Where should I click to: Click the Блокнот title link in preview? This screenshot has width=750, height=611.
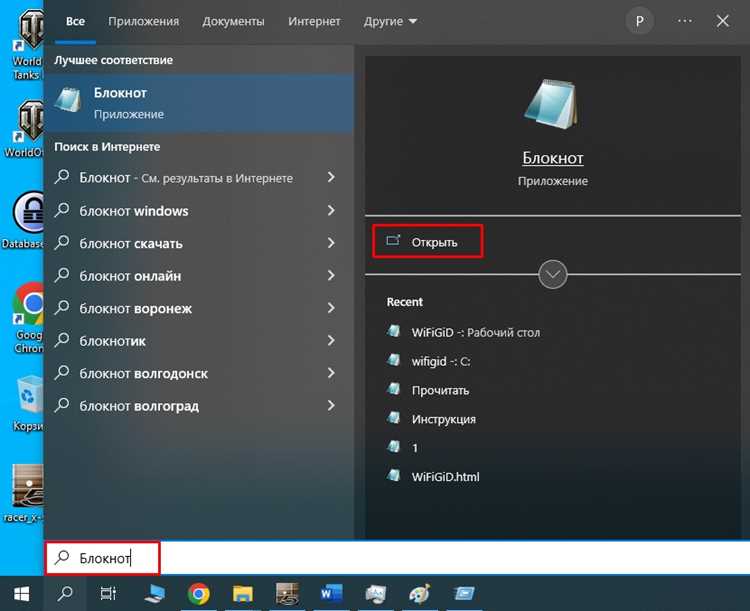pyautogui.click(x=552, y=158)
